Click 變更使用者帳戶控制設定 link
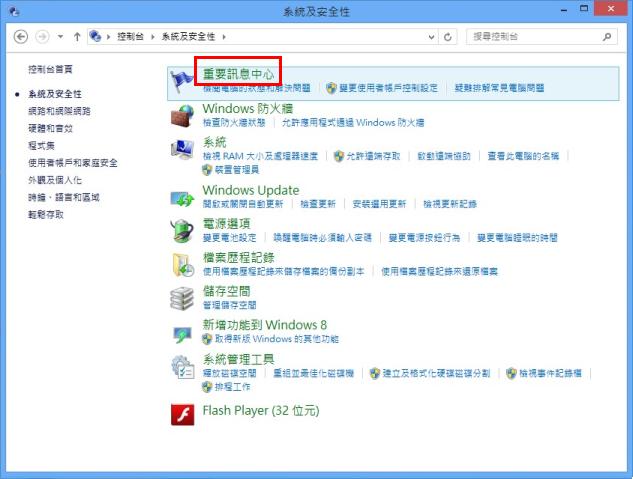Viewport: 633px width, 479px height. [388, 88]
